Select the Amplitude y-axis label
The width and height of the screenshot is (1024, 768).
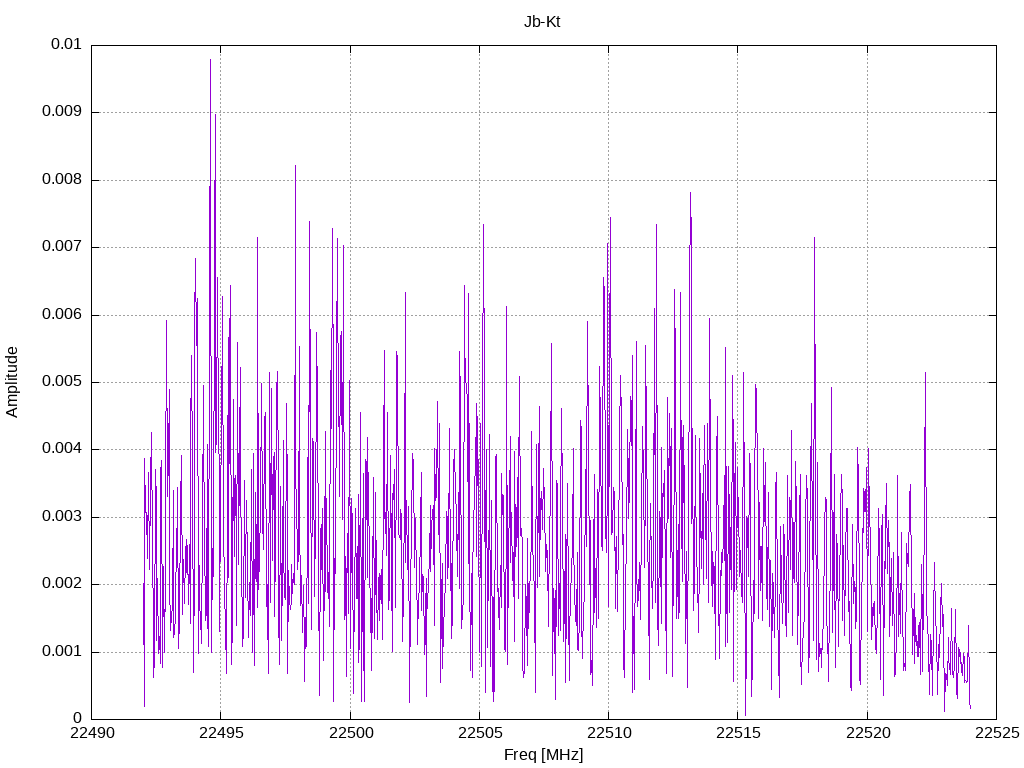click(12, 382)
